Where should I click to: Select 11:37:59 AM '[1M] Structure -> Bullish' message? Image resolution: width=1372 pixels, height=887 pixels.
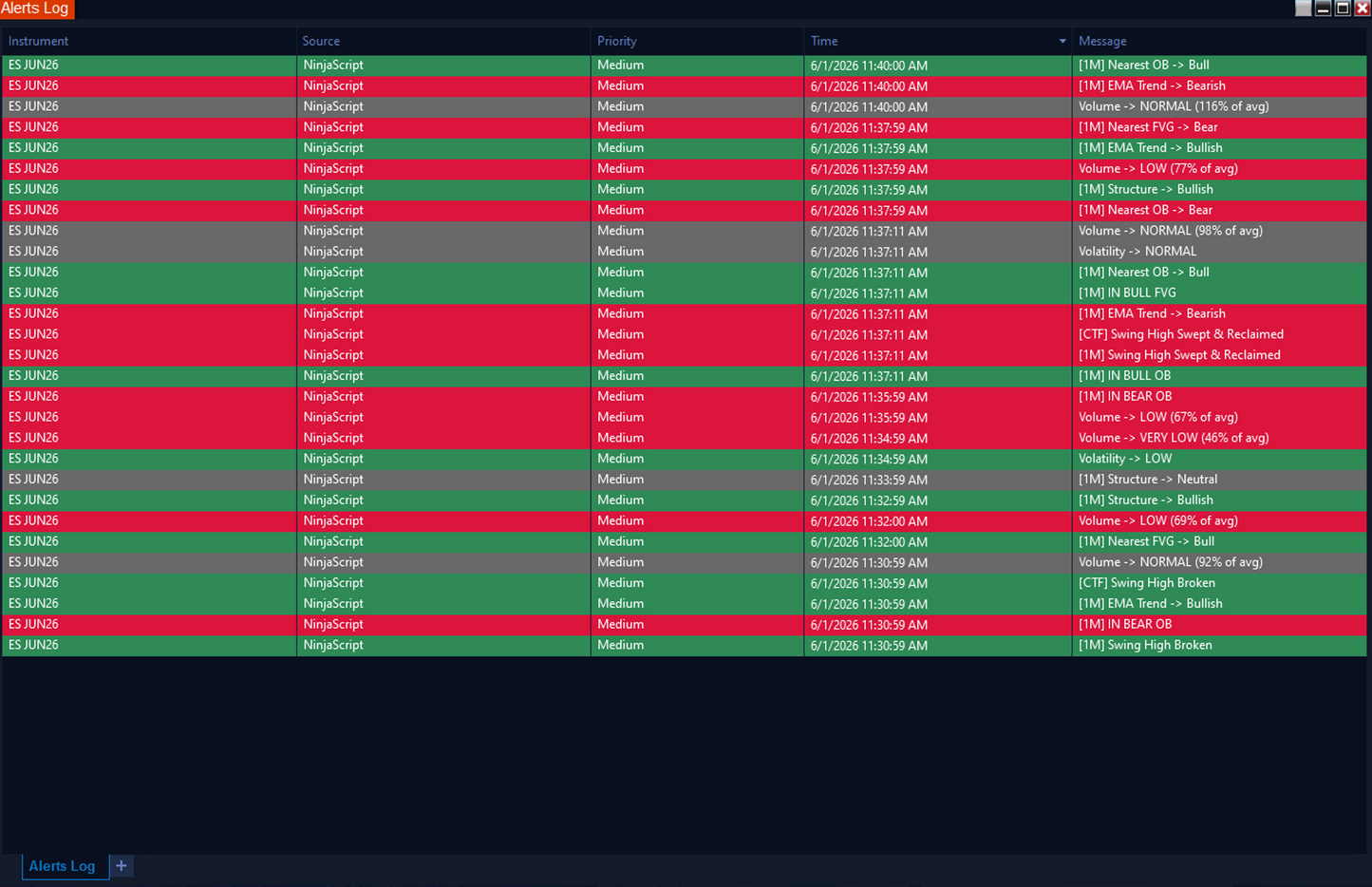coord(1145,189)
